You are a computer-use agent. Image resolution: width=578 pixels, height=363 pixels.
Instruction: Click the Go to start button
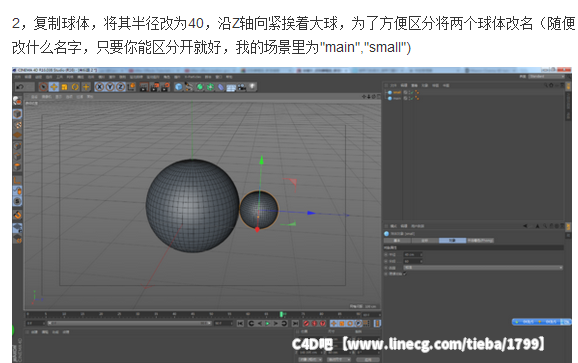(240, 323)
